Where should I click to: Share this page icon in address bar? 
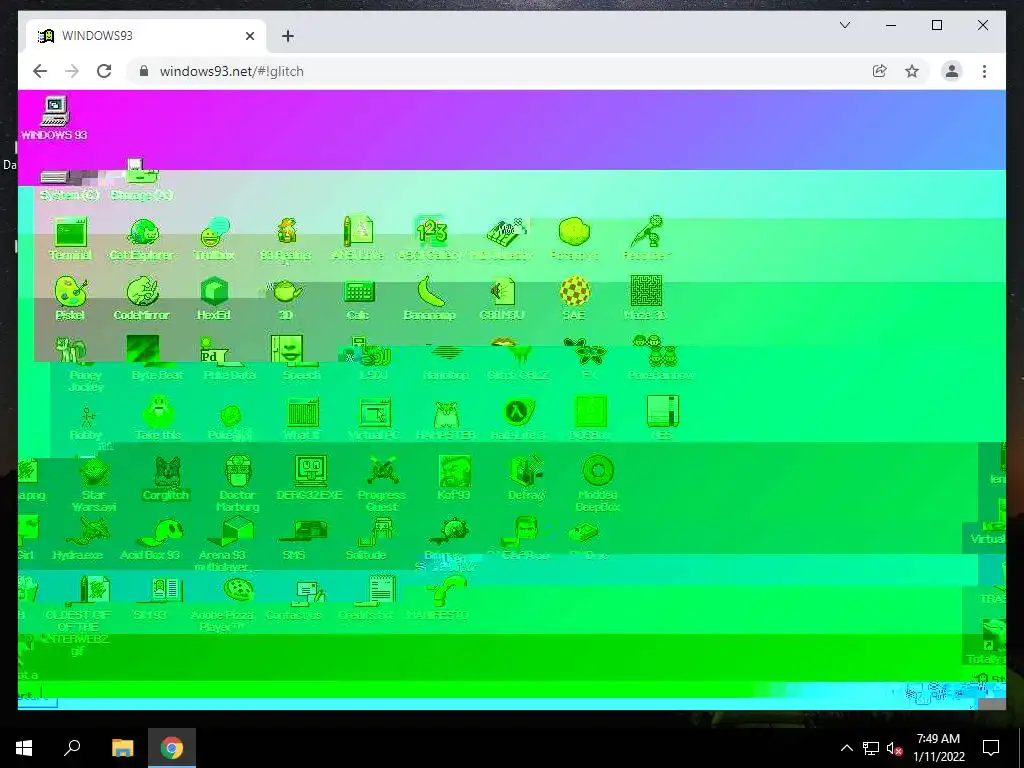880,71
